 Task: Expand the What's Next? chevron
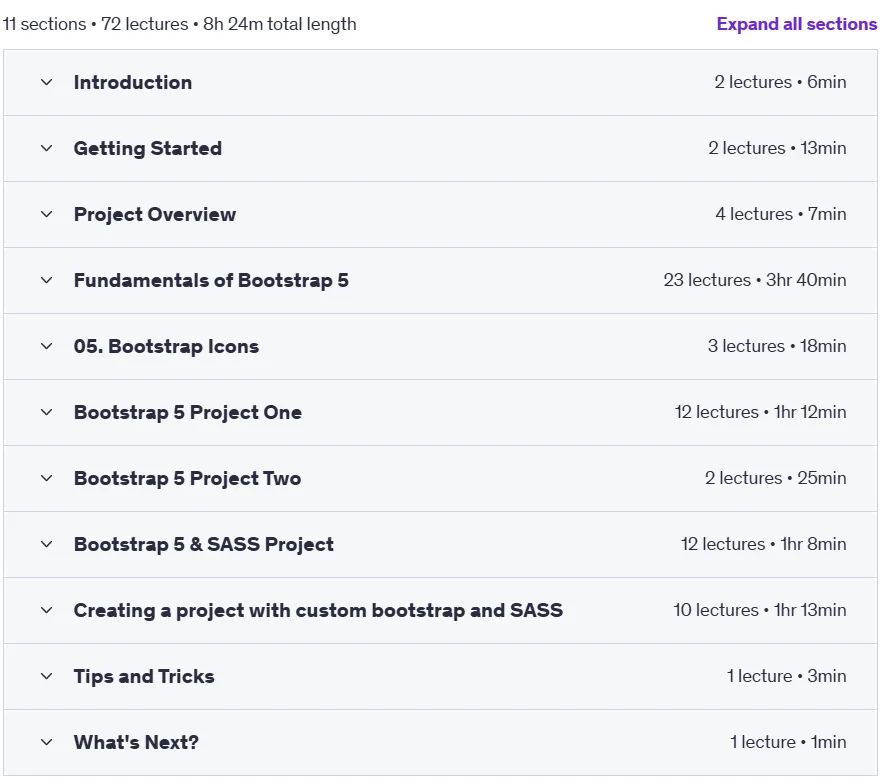point(47,743)
